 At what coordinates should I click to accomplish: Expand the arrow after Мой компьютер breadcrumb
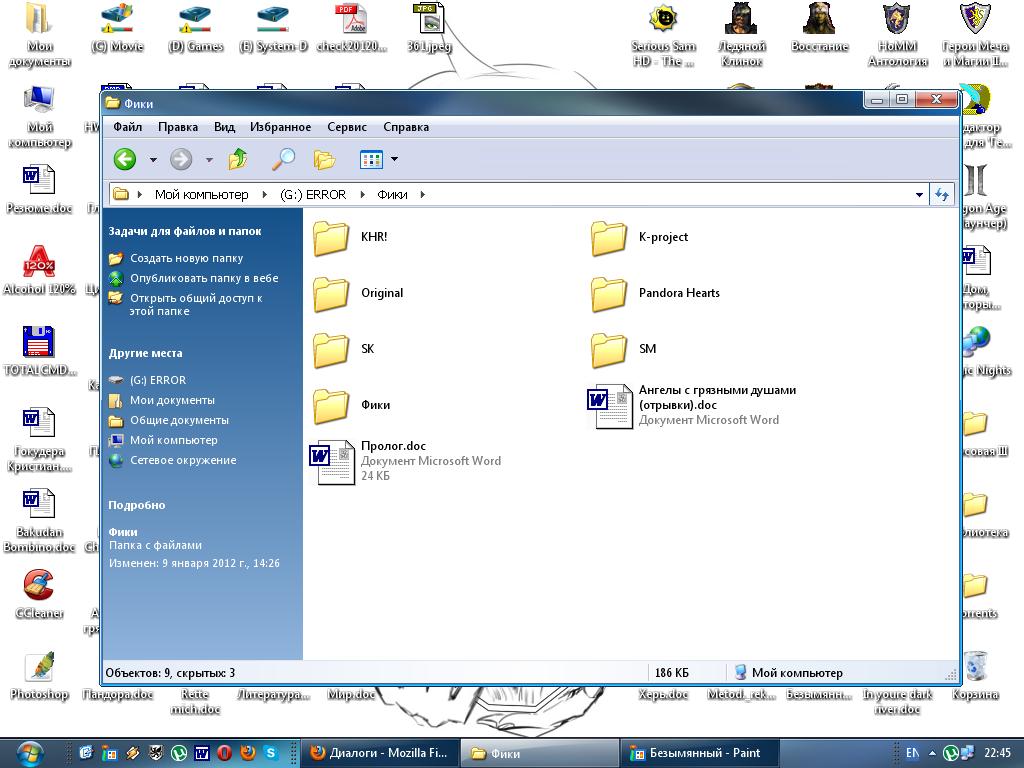(x=265, y=195)
